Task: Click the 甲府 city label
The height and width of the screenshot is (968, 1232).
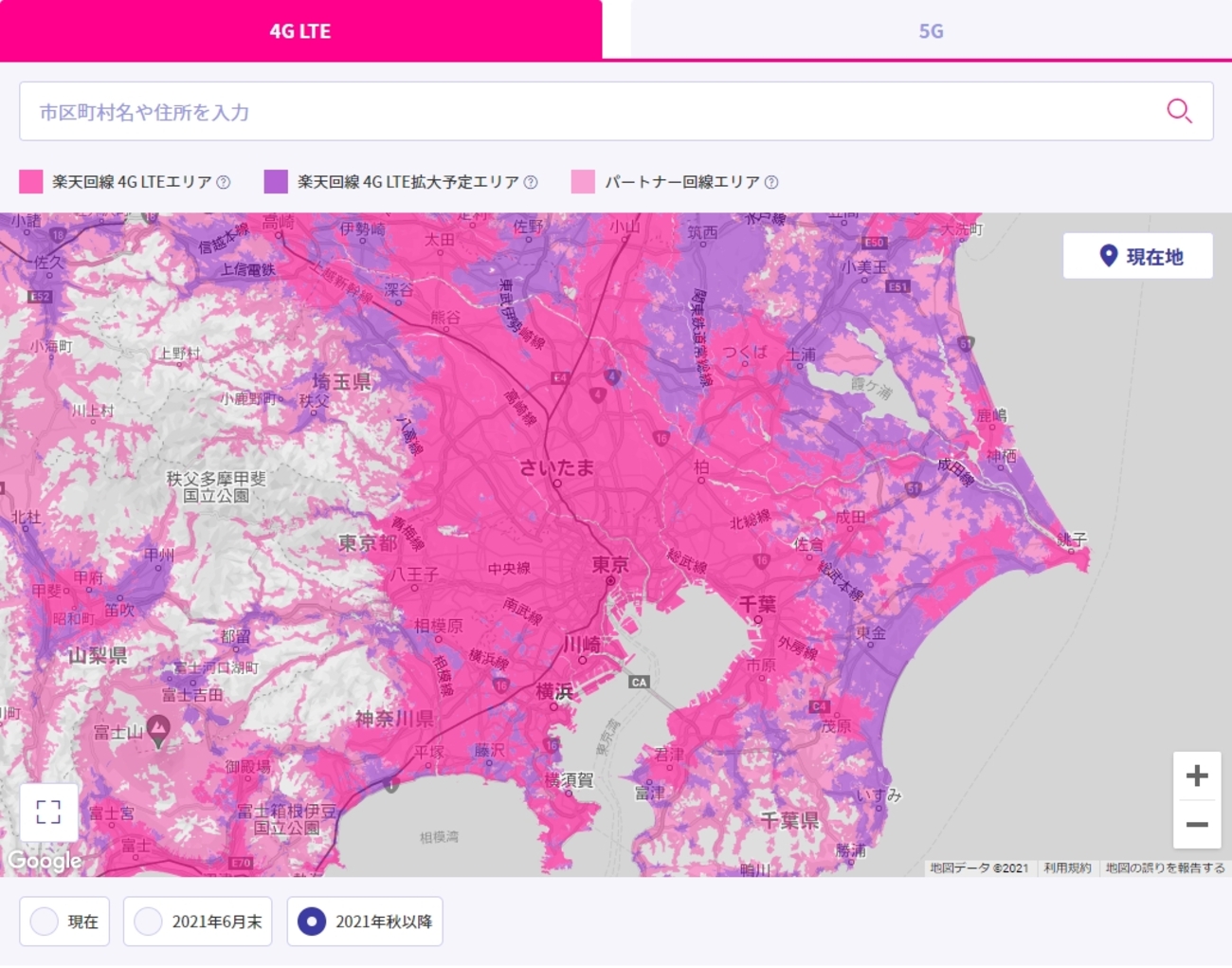Action: coord(88,576)
